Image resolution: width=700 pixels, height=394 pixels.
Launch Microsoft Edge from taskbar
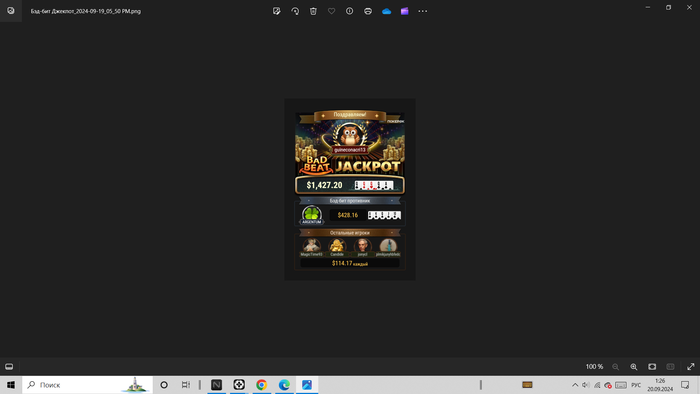284,385
